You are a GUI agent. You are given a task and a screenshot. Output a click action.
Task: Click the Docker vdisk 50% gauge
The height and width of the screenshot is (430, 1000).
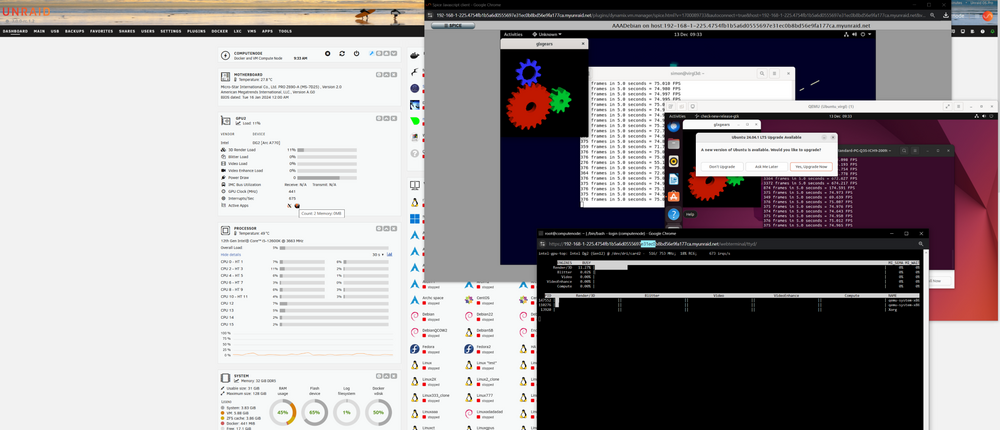pyautogui.click(x=378, y=412)
